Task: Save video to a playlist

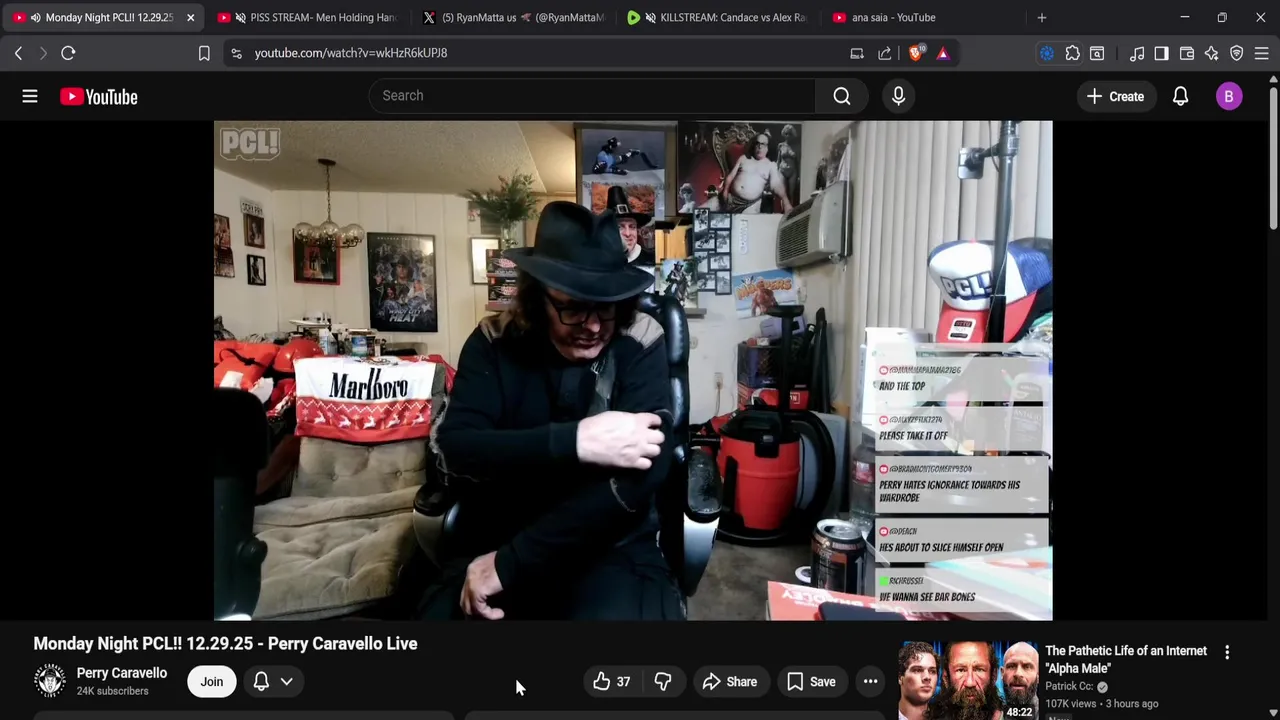Action: [x=811, y=681]
